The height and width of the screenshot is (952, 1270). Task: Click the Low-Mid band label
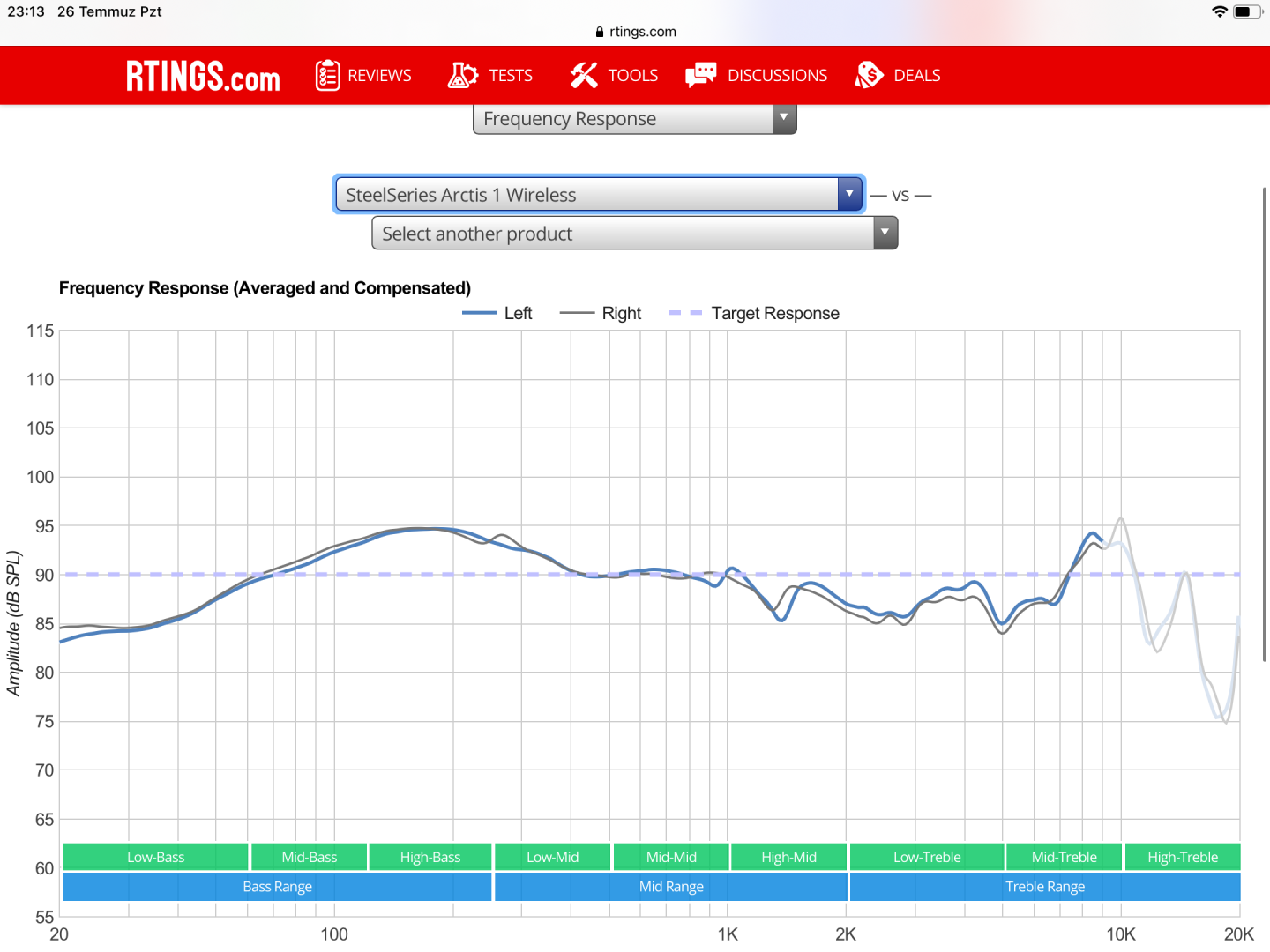553,857
